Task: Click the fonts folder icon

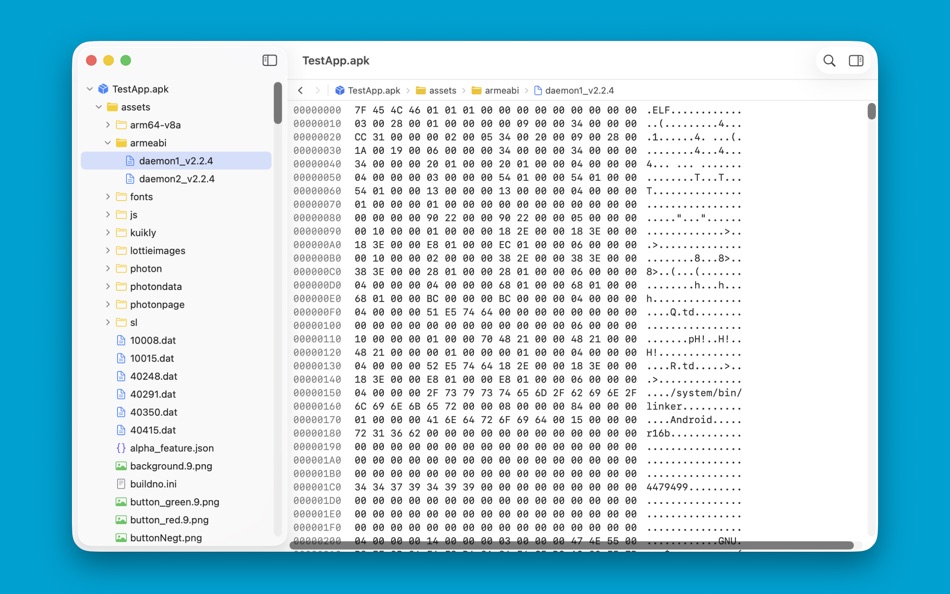Action: point(121,196)
